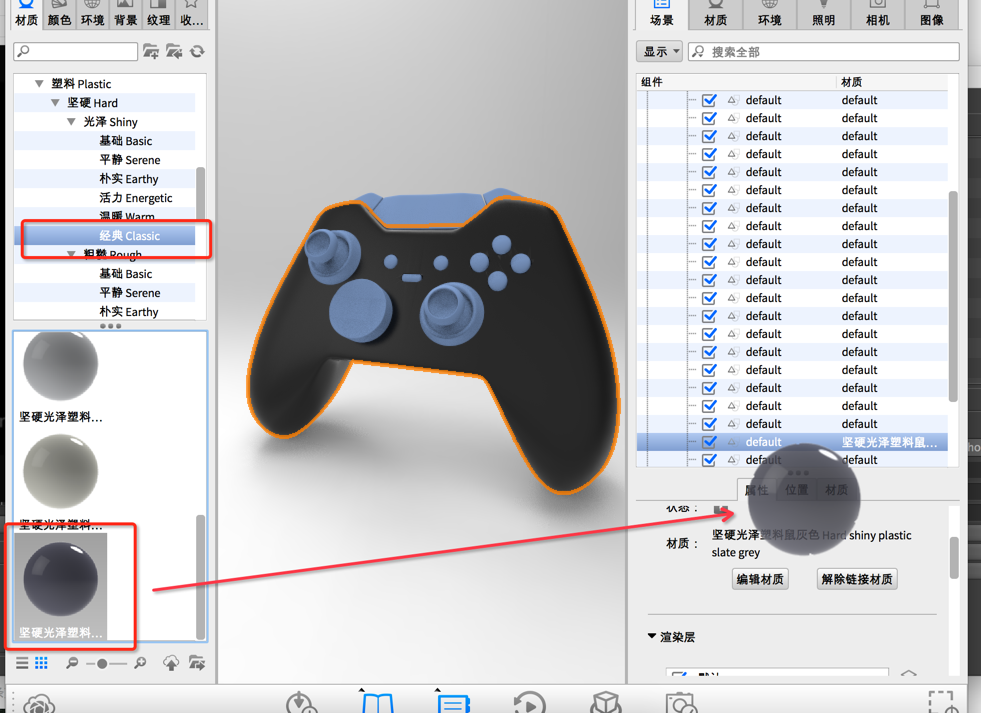Screen dimensions: 981x713
Task: Open the Animation icon in bottom toolbar
Action: 530,703
